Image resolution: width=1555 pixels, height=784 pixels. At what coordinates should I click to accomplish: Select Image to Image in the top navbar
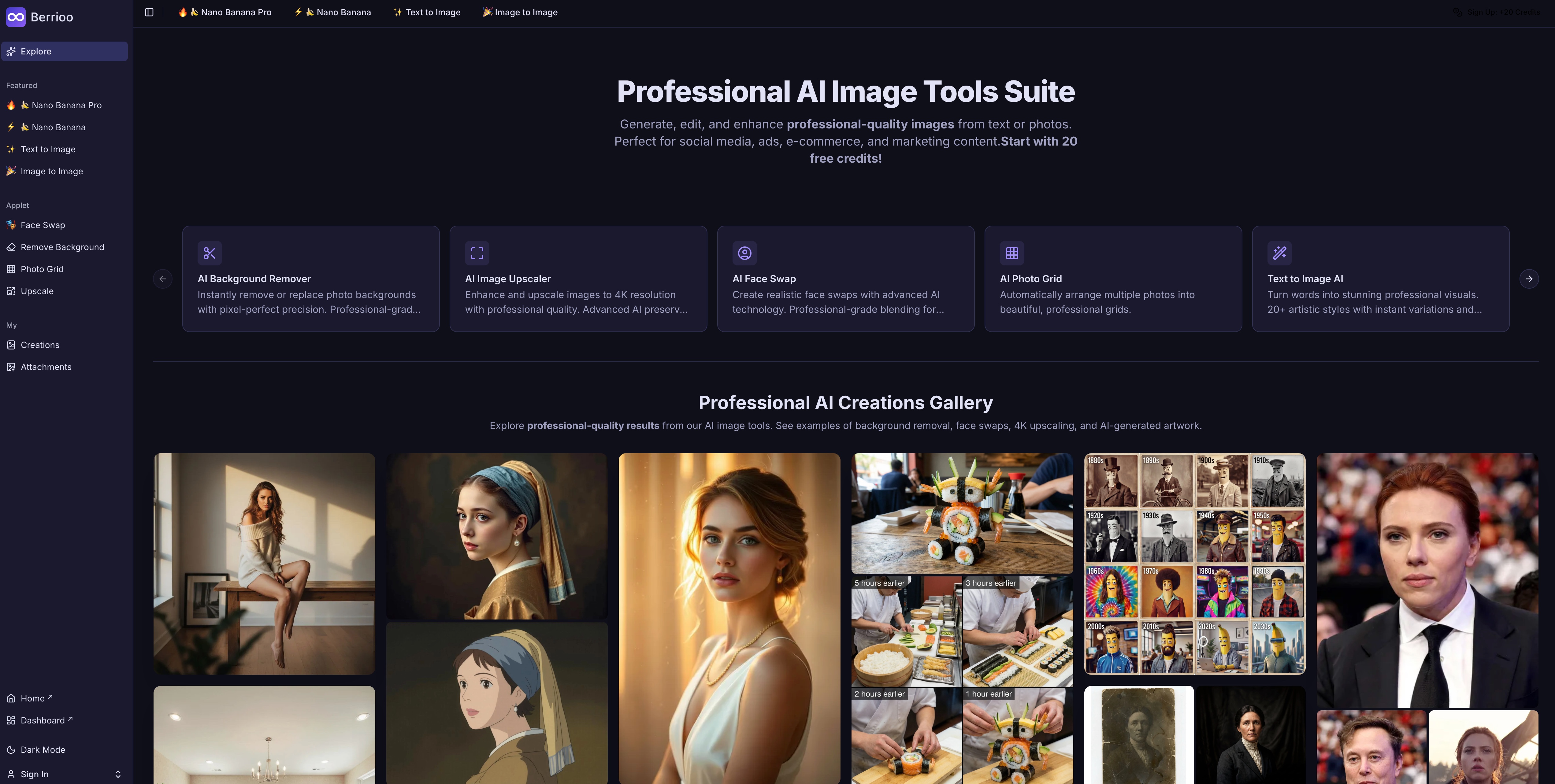click(x=520, y=12)
